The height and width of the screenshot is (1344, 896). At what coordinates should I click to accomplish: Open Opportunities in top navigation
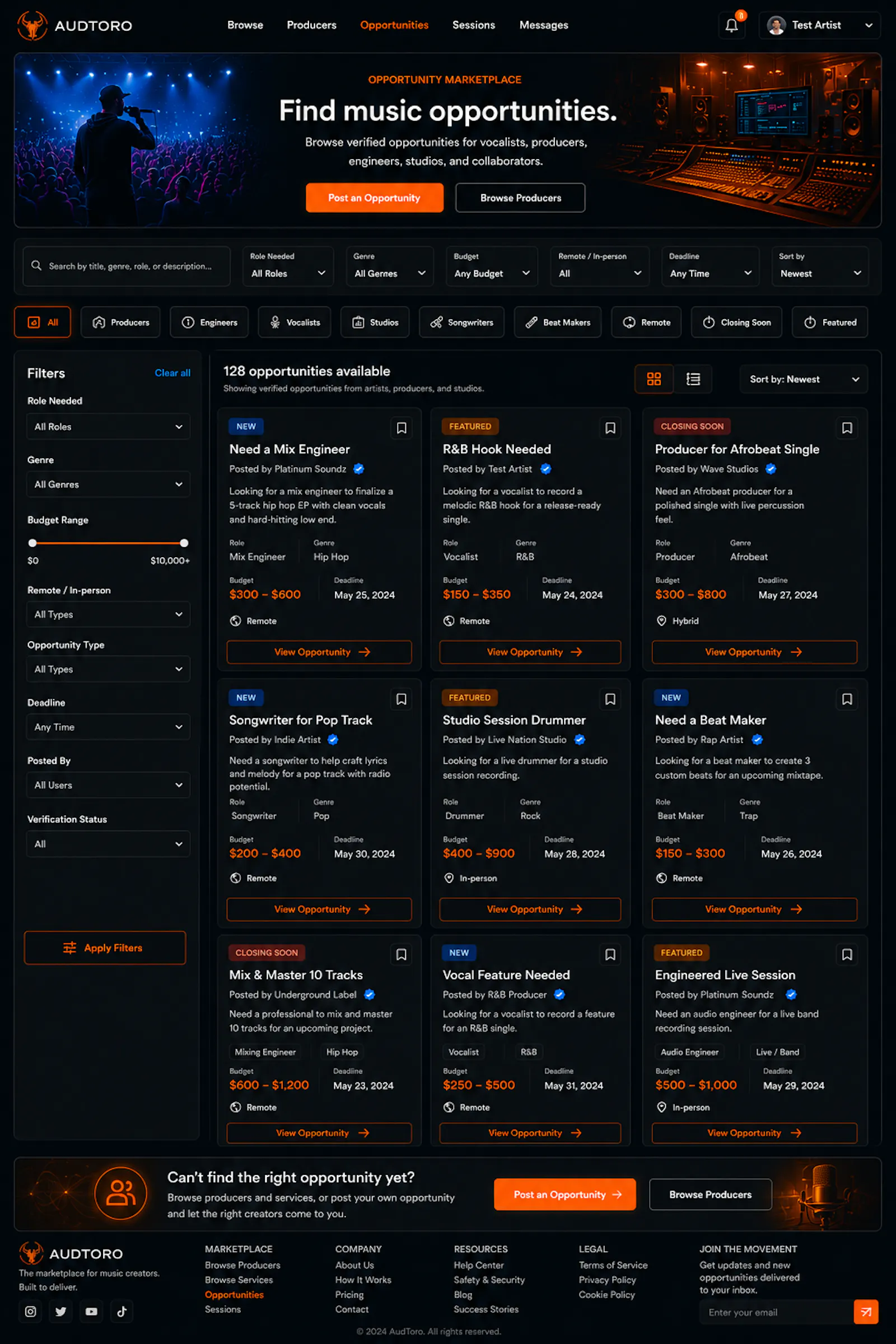point(394,25)
